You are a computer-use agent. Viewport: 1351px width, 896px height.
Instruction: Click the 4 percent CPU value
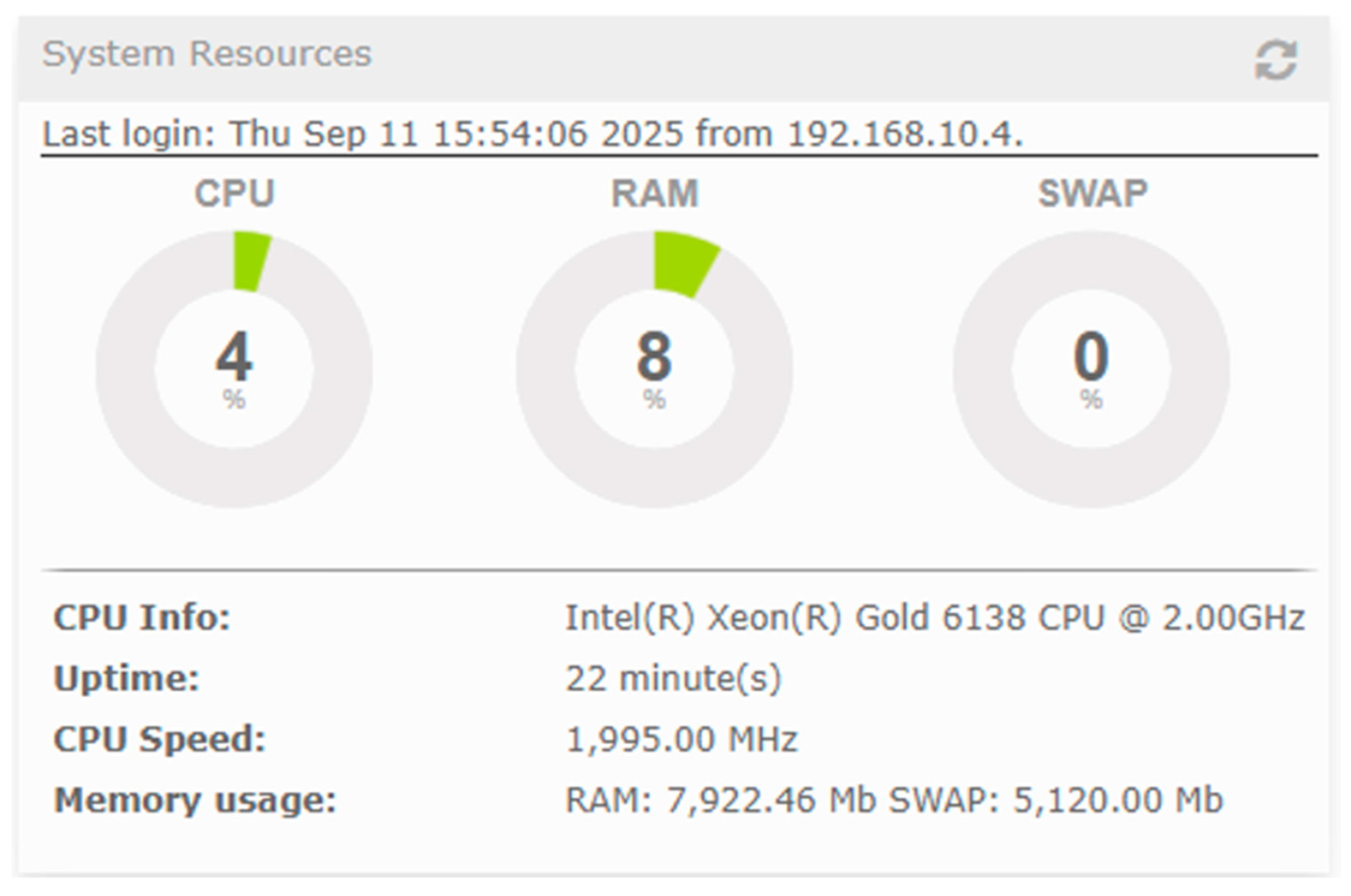234,357
